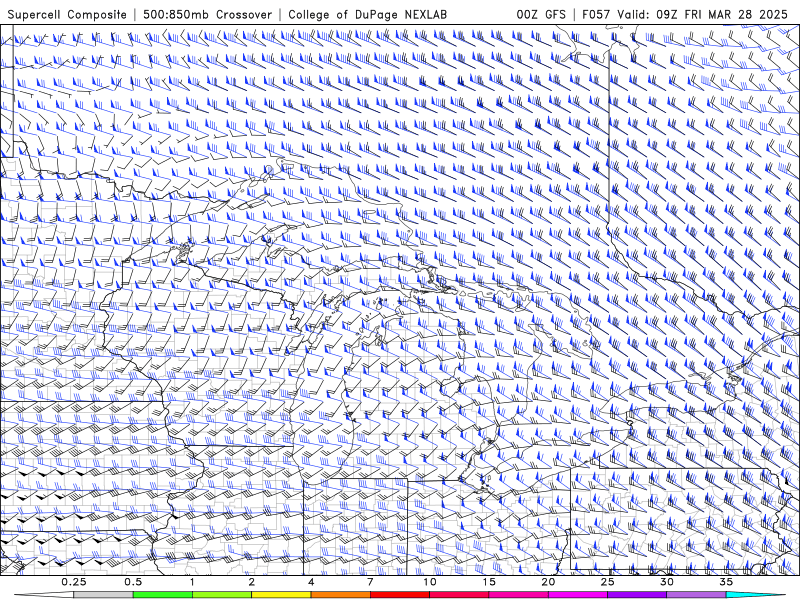Click the '20' legend value
This screenshot has height=600, width=800.
[x=548, y=582]
